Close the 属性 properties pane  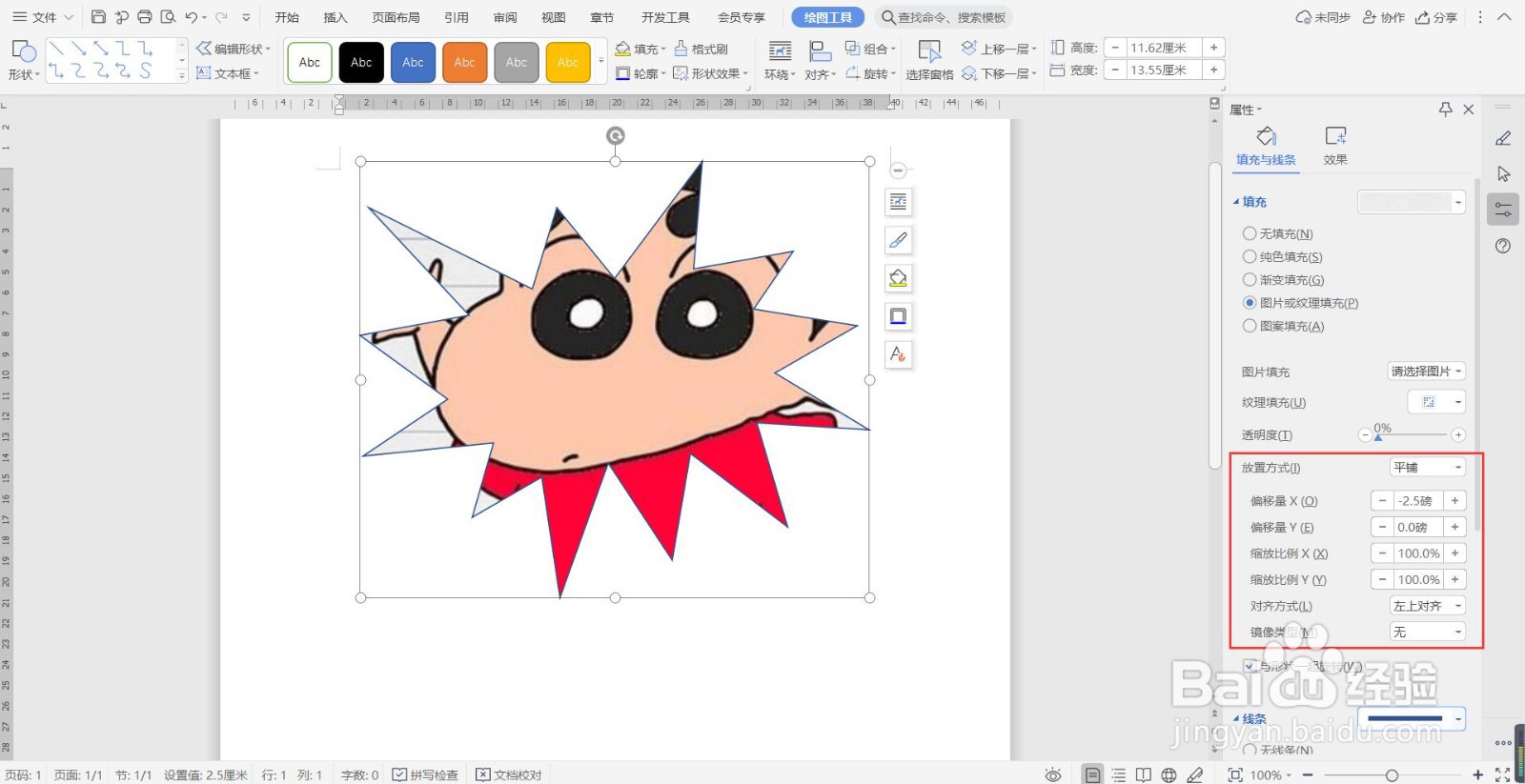point(1469,110)
